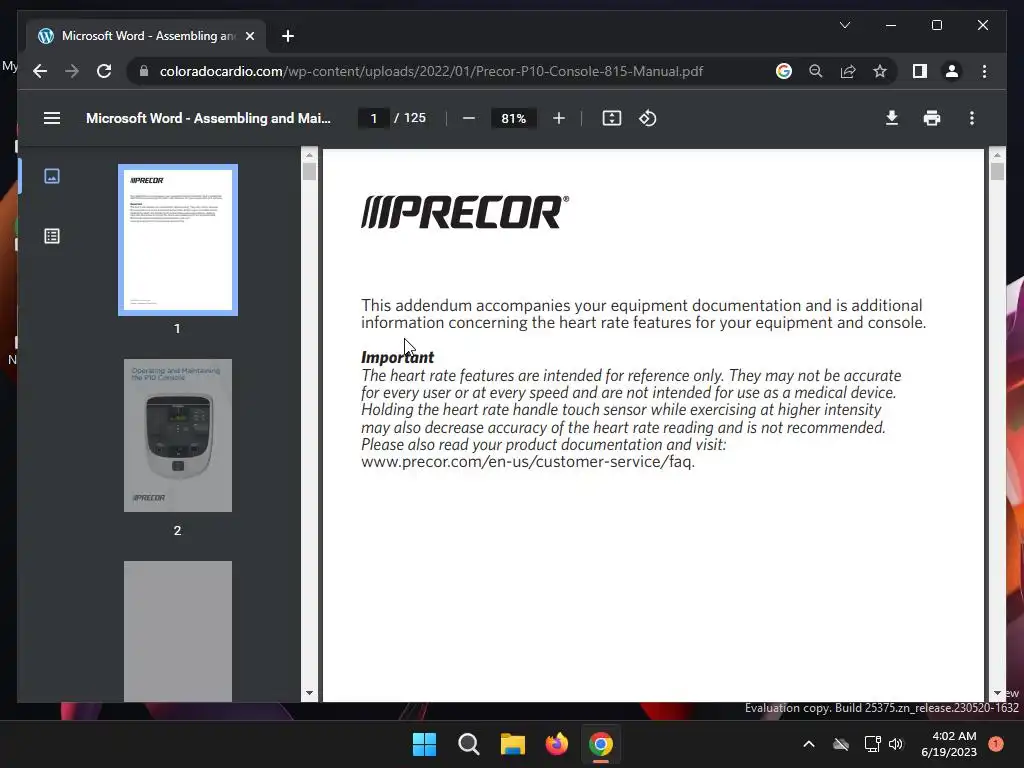
Task: View site information lock icon
Action: (144, 71)
